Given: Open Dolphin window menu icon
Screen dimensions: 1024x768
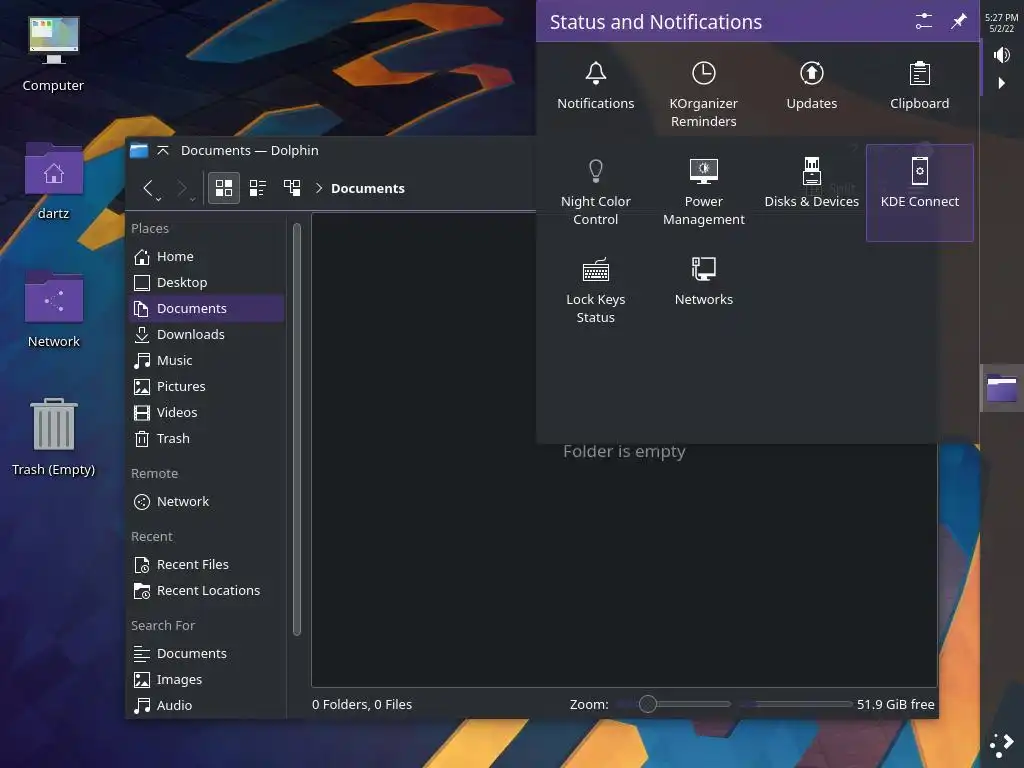Looking at the screenshot, I should (138, 151).
